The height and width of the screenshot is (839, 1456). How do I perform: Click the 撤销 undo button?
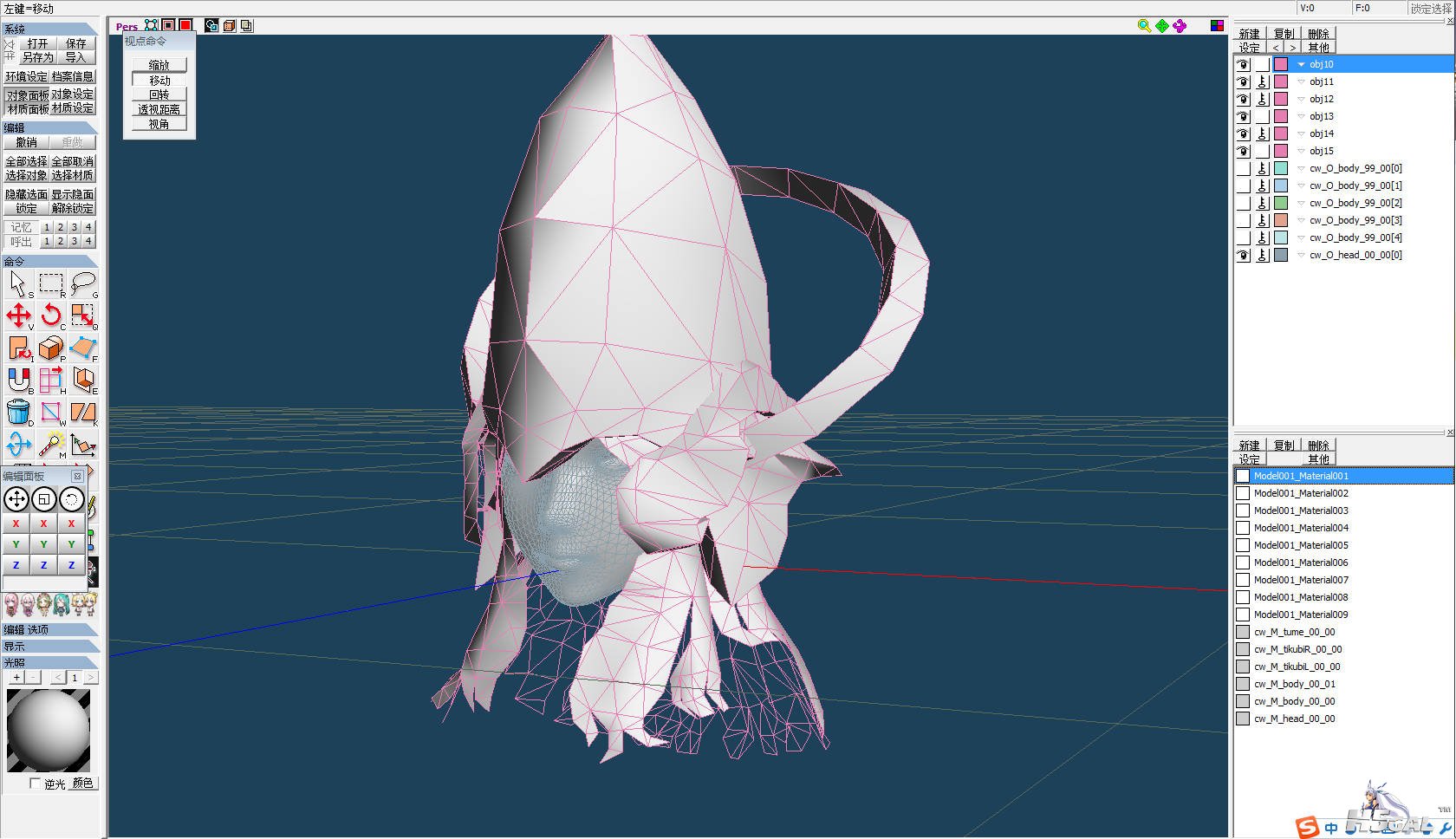(26, 142)
